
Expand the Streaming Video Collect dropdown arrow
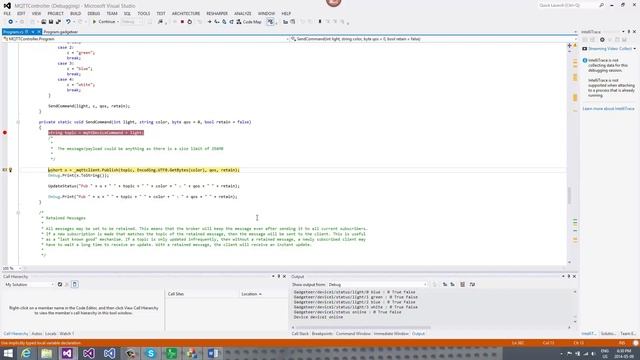tap(634, 49)
